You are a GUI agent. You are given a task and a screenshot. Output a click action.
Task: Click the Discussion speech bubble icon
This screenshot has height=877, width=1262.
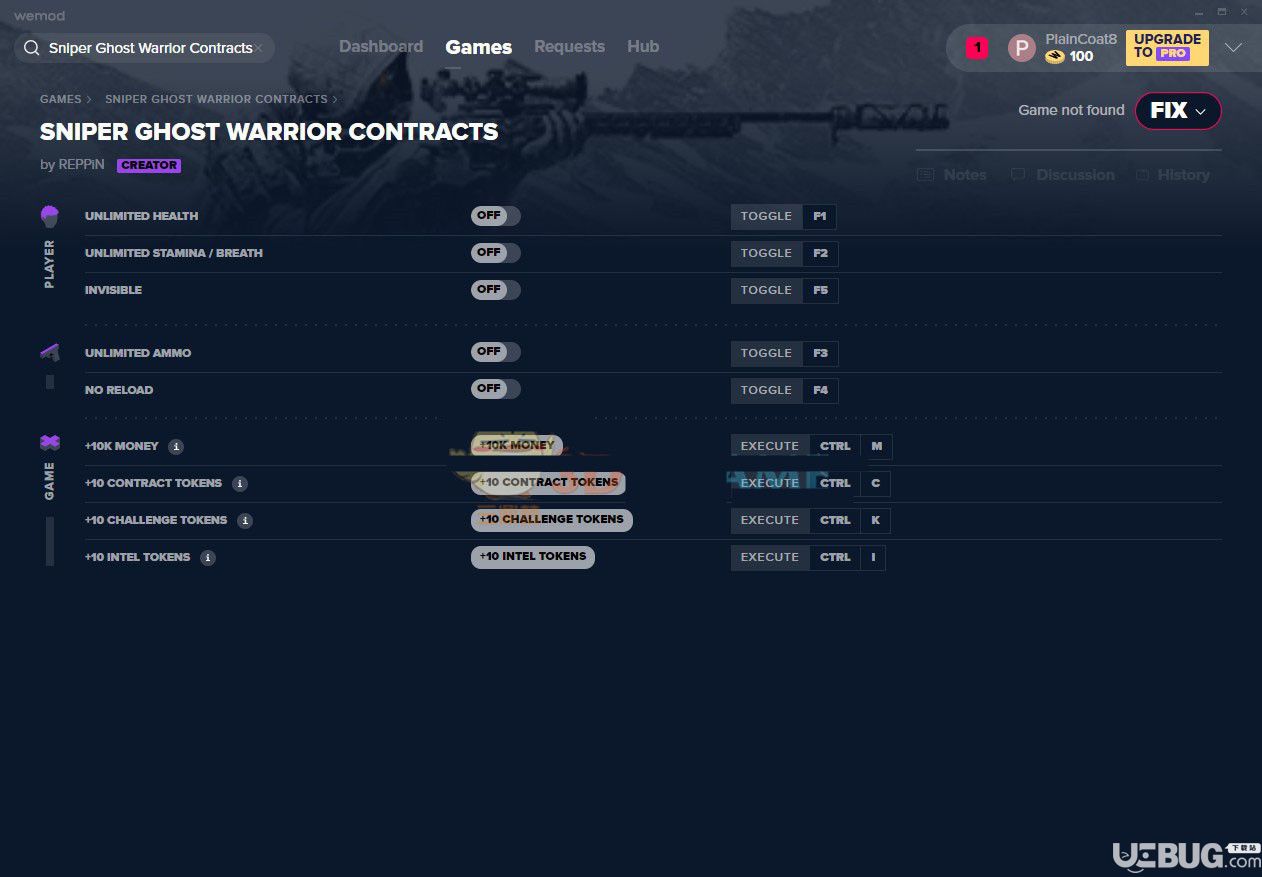click(x=1018, y=175)
